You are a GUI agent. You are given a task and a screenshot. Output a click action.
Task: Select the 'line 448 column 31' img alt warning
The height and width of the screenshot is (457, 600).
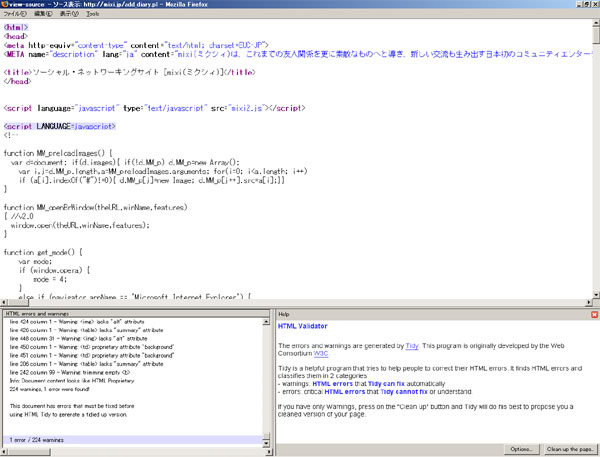pyautogui.click(x=132, y=339)
